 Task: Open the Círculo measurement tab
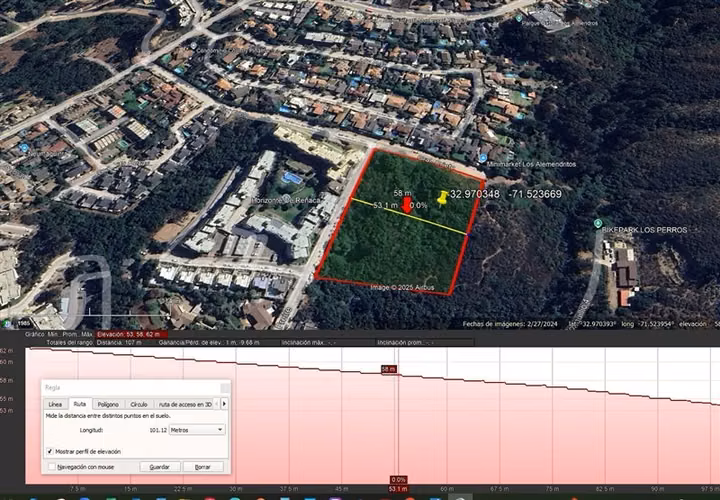point(139,404)
